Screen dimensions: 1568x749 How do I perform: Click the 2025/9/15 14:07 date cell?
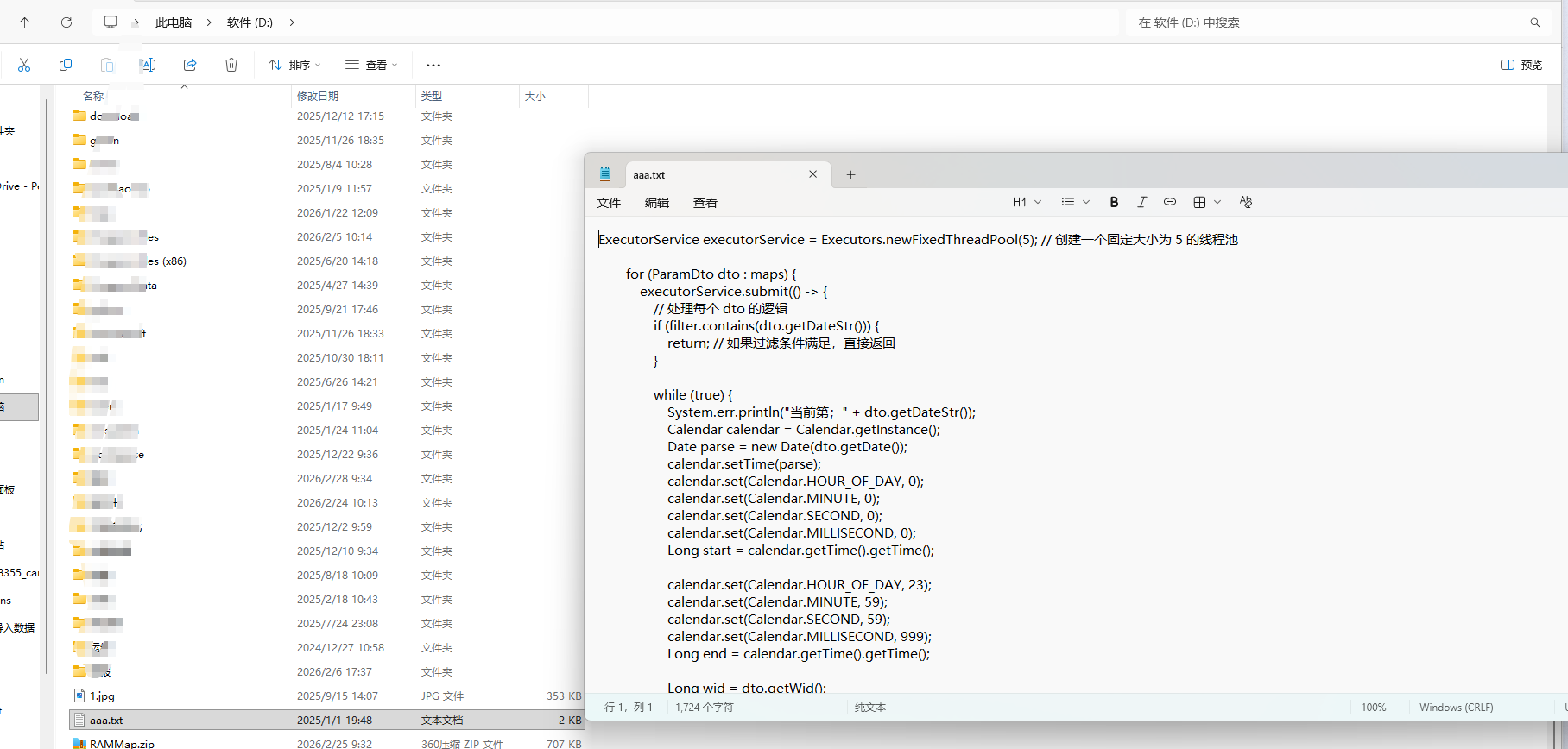[x=337, y=695]
